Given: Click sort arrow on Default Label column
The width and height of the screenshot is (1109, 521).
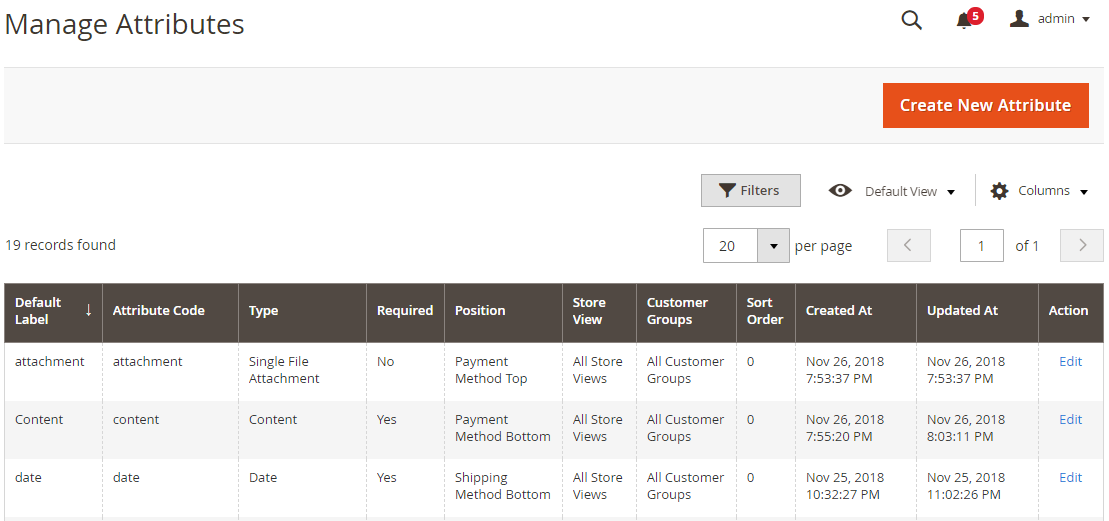Looking at the screenshot, I should click(x=88, y=310).
